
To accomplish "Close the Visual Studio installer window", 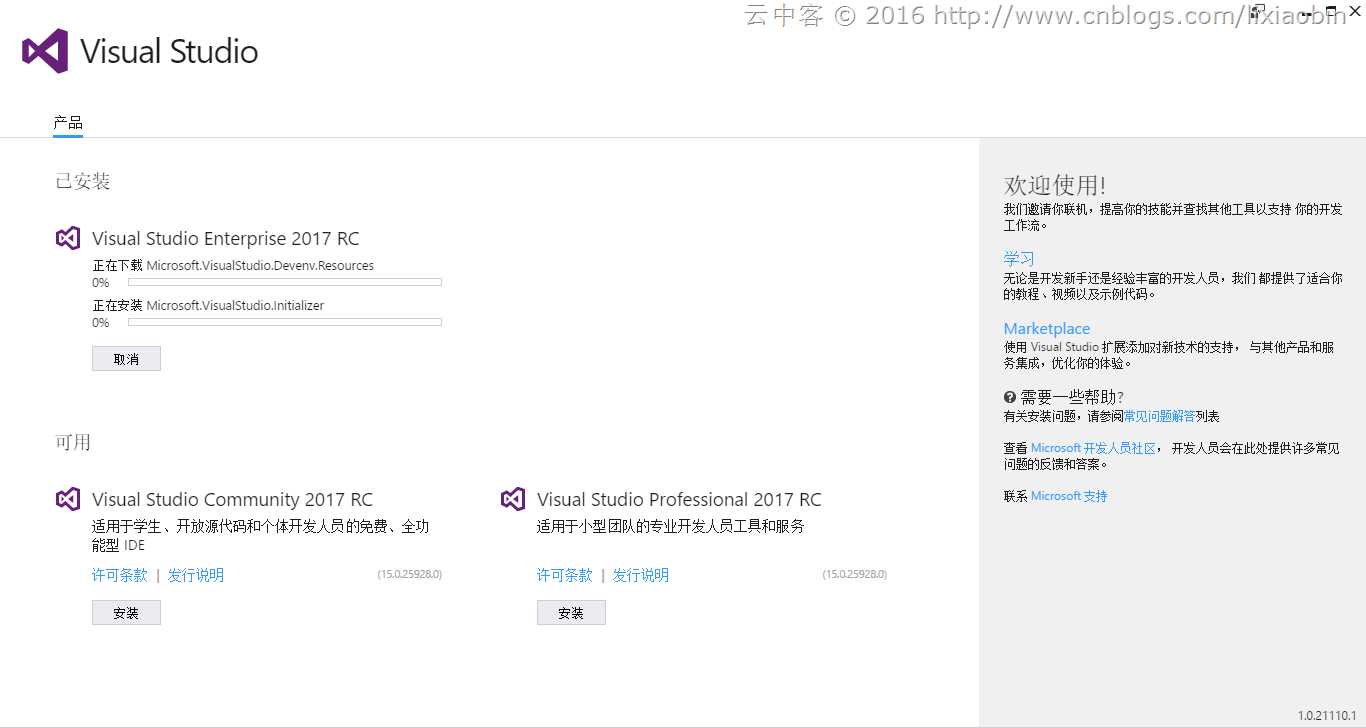I will pyautogui.click(x=1355, y=10).
